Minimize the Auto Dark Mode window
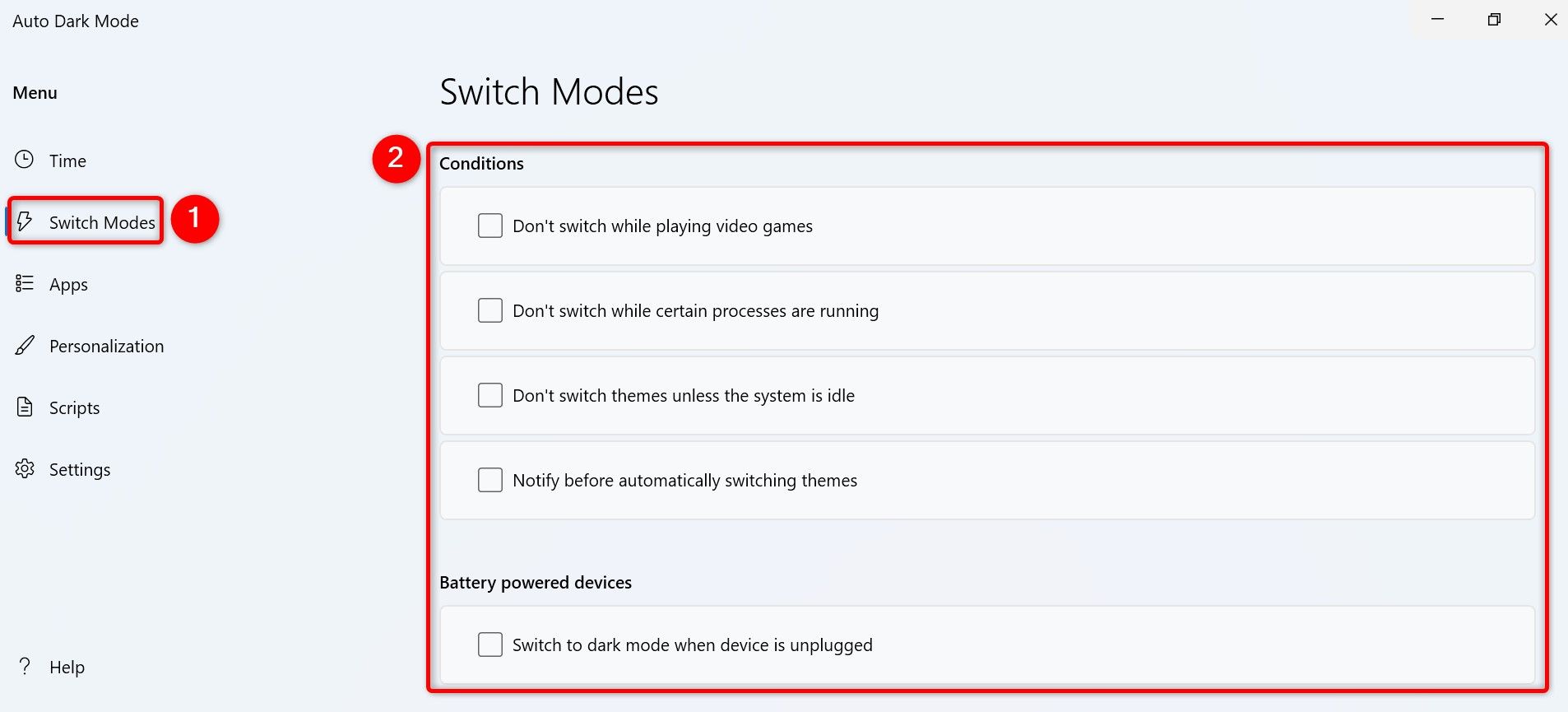1568x712 pixels. 1438,20
